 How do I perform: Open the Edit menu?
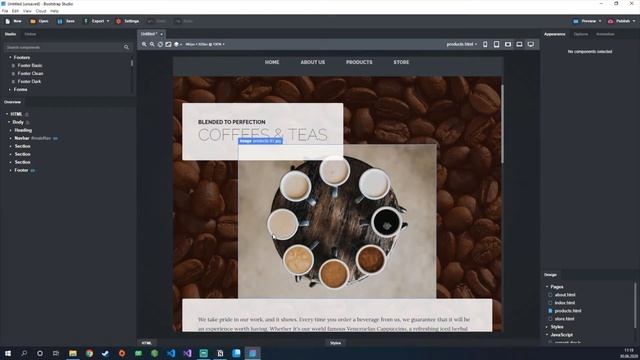(x=15, y=11)
